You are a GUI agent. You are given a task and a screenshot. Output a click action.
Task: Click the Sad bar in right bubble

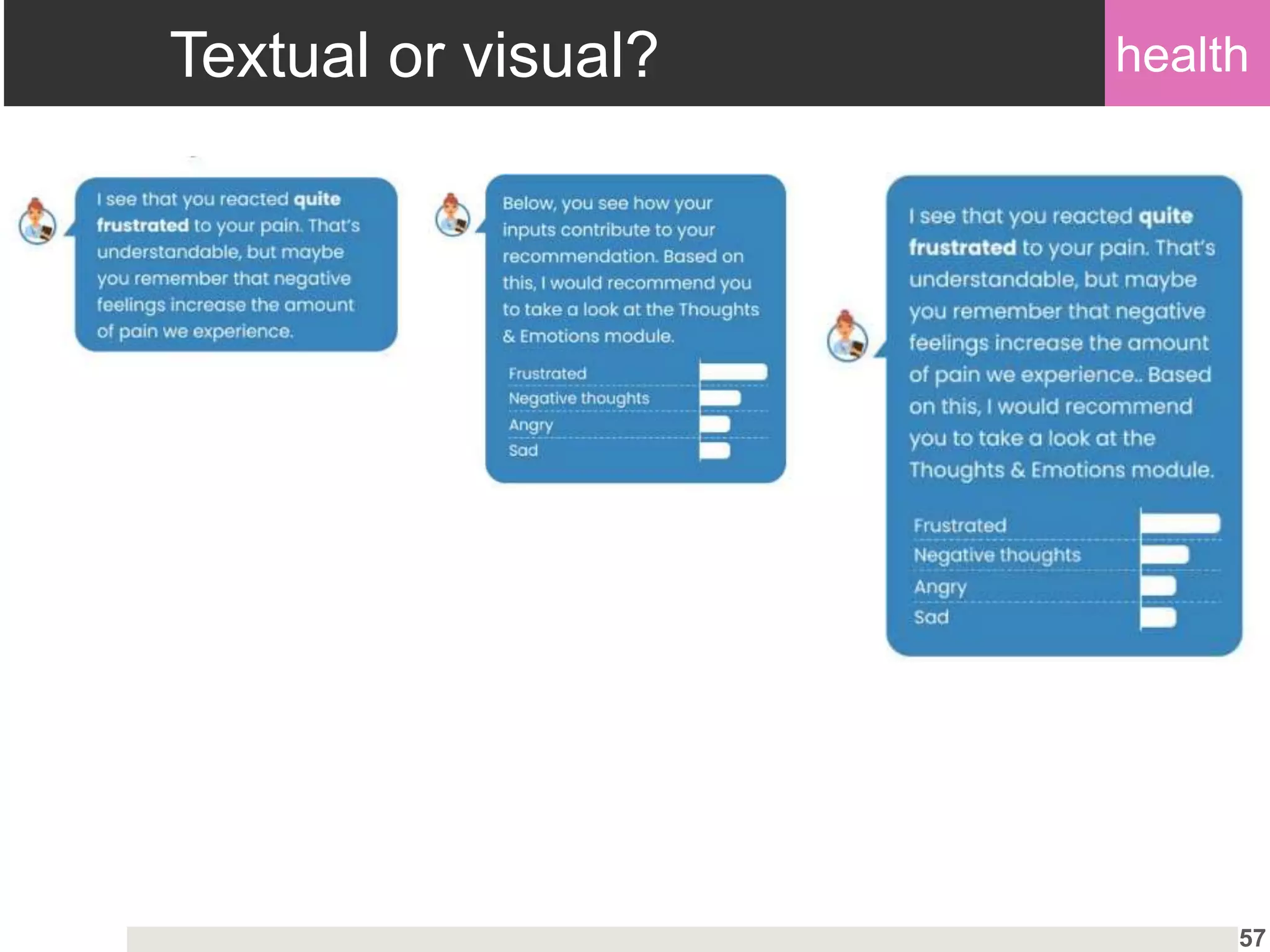click(1158, 617)
